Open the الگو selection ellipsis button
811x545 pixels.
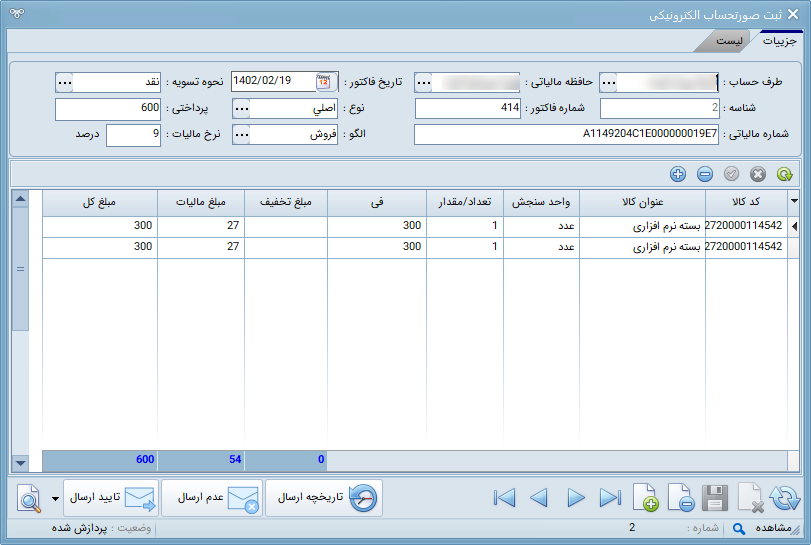[241, 135]
